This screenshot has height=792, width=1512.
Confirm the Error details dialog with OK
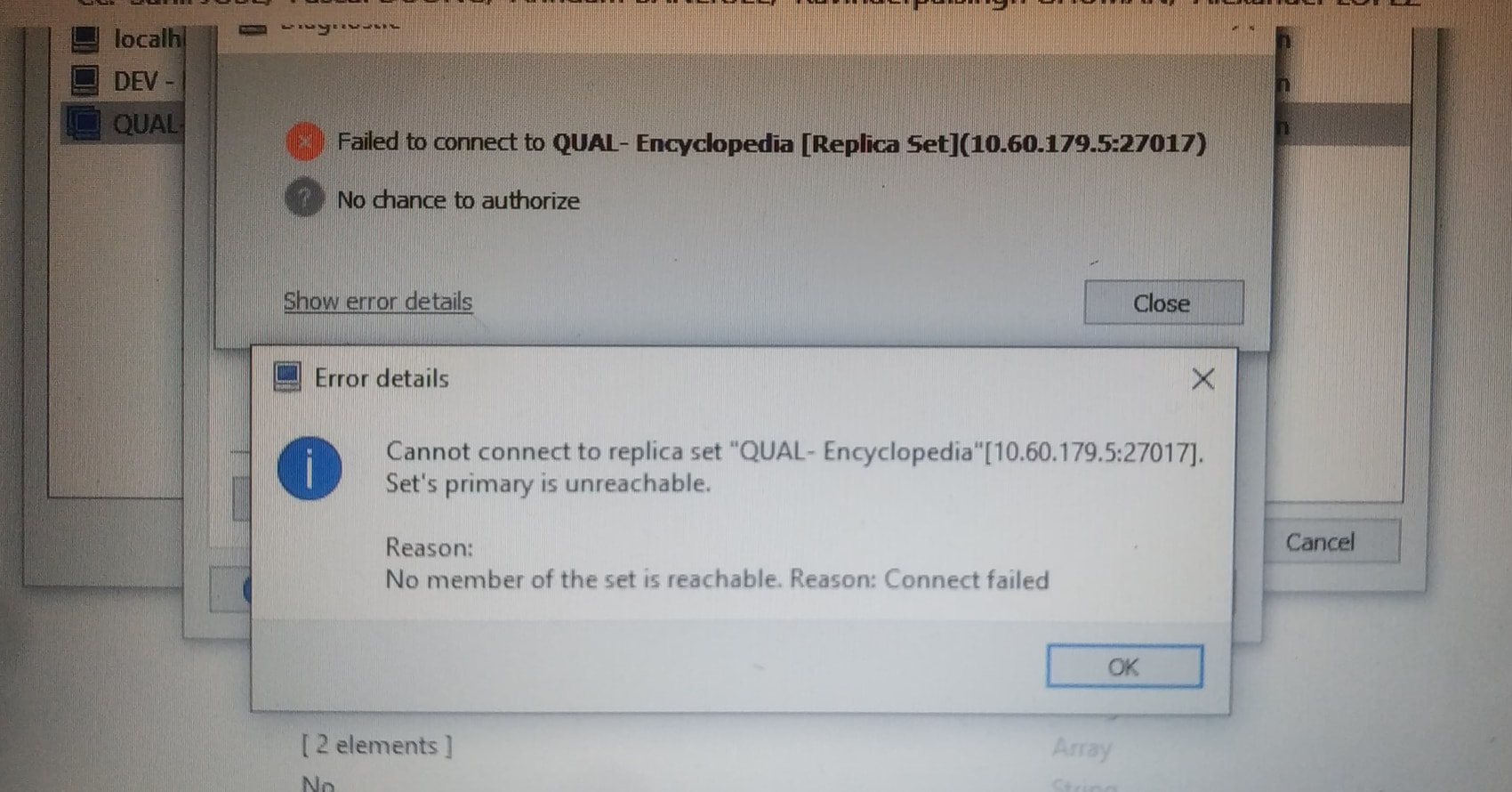pyautogui.click(x=1124, y=667)
